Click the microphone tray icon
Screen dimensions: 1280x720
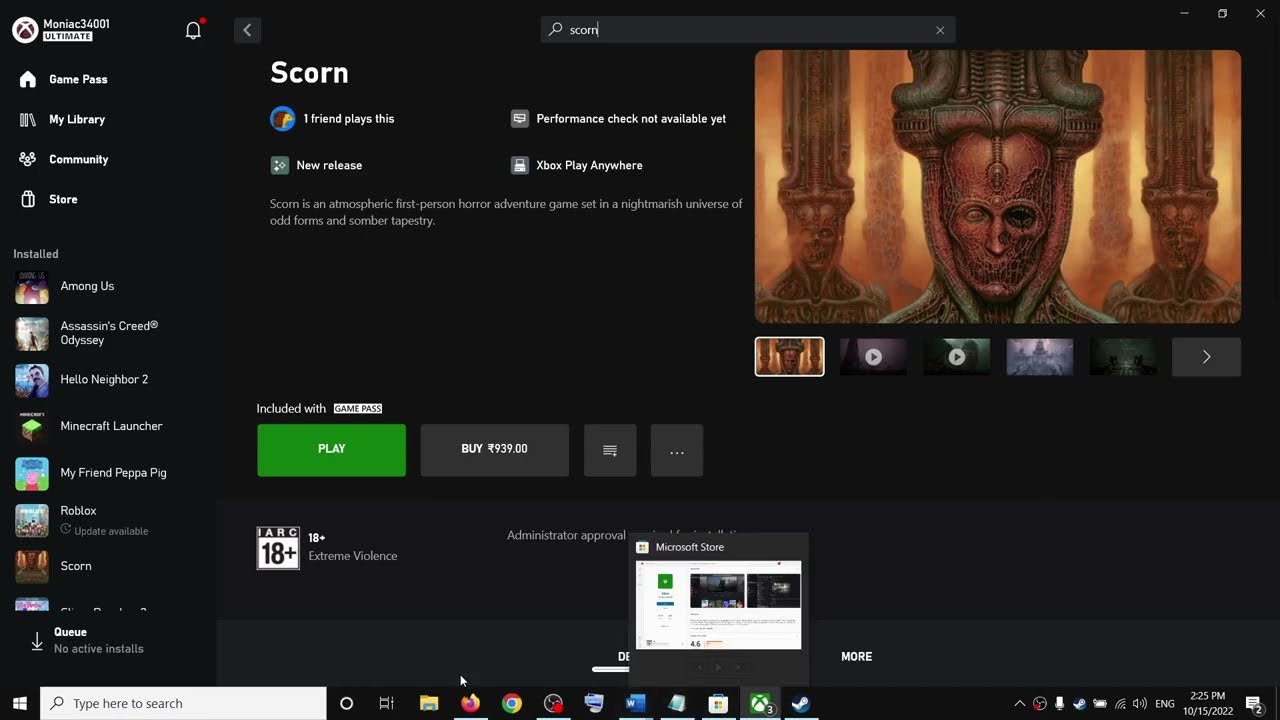click(x=1059, y=704)
